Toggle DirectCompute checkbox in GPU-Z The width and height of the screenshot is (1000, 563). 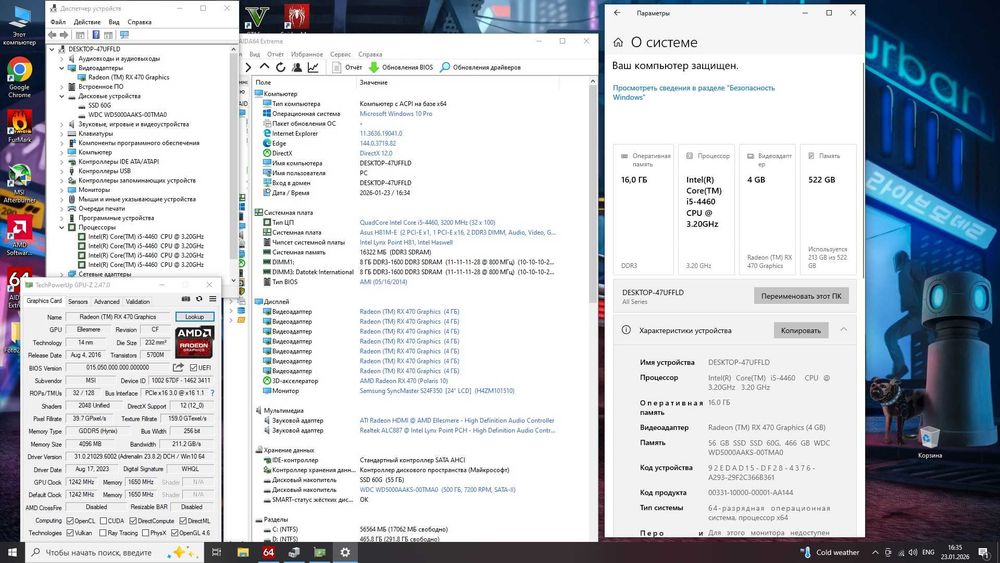point(133,521)
